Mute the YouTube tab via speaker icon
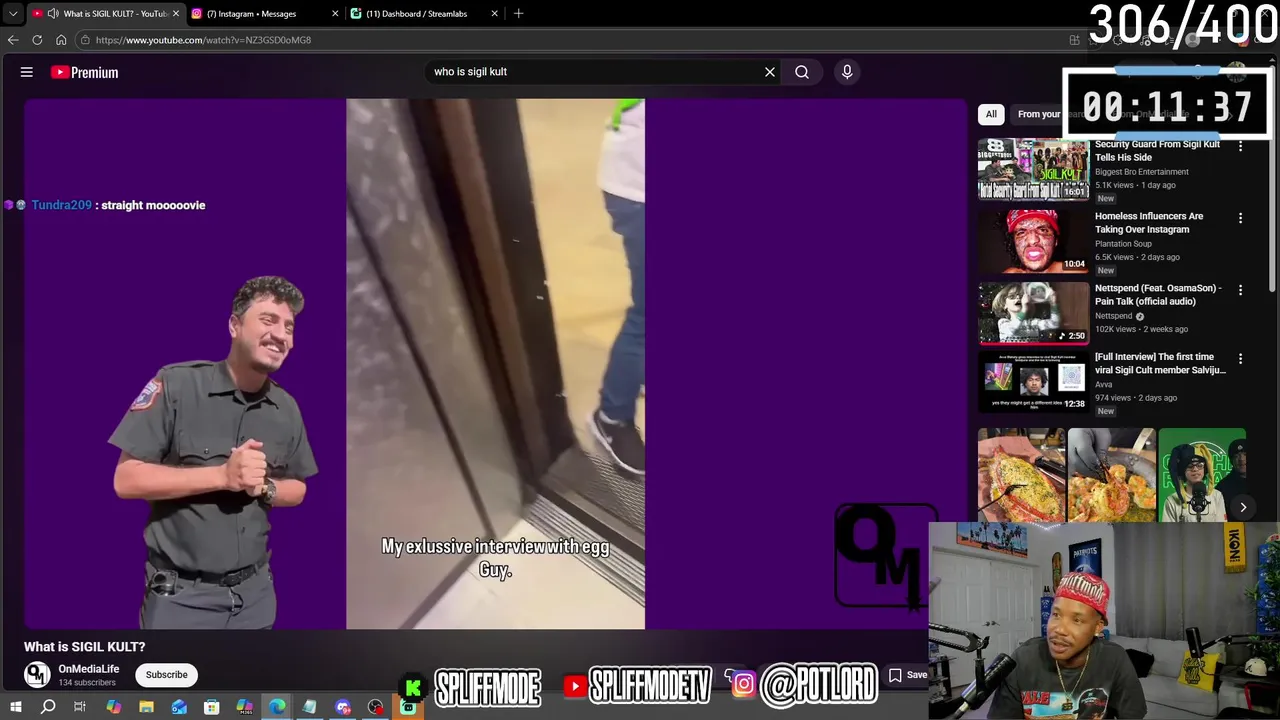1280x720 pixels. 52,14
